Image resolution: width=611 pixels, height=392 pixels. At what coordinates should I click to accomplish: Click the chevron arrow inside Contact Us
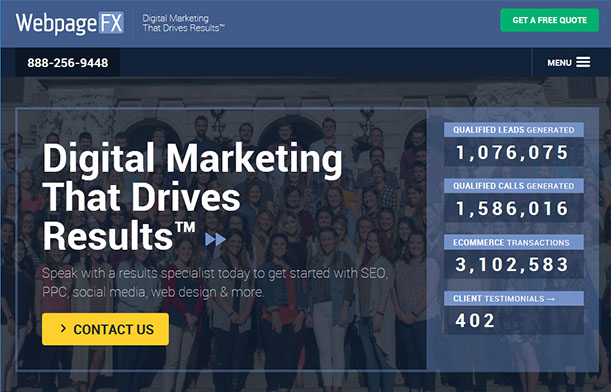pyautogui.click(x=63, y=329)
